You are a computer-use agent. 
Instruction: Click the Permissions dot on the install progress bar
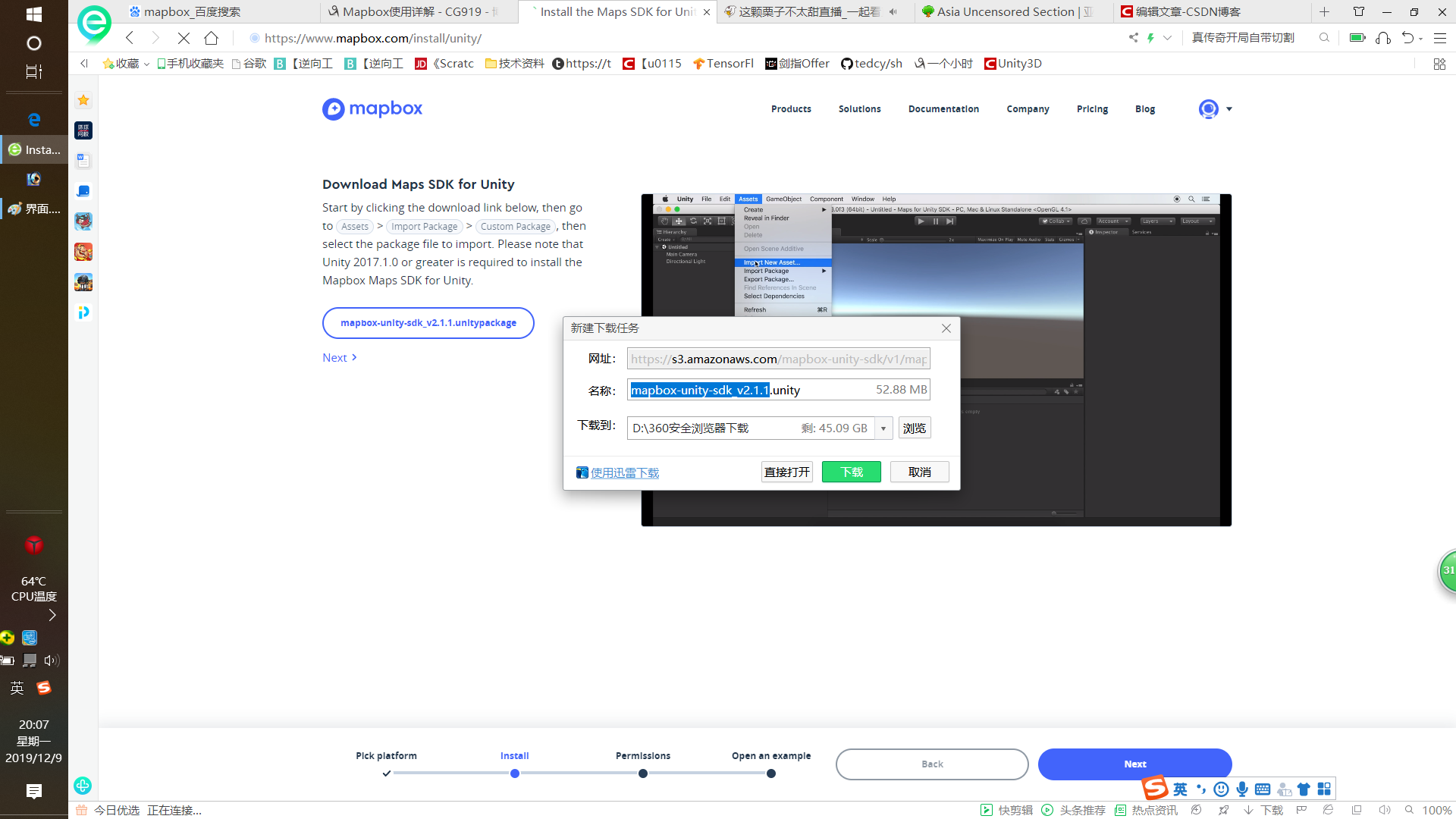642,773
